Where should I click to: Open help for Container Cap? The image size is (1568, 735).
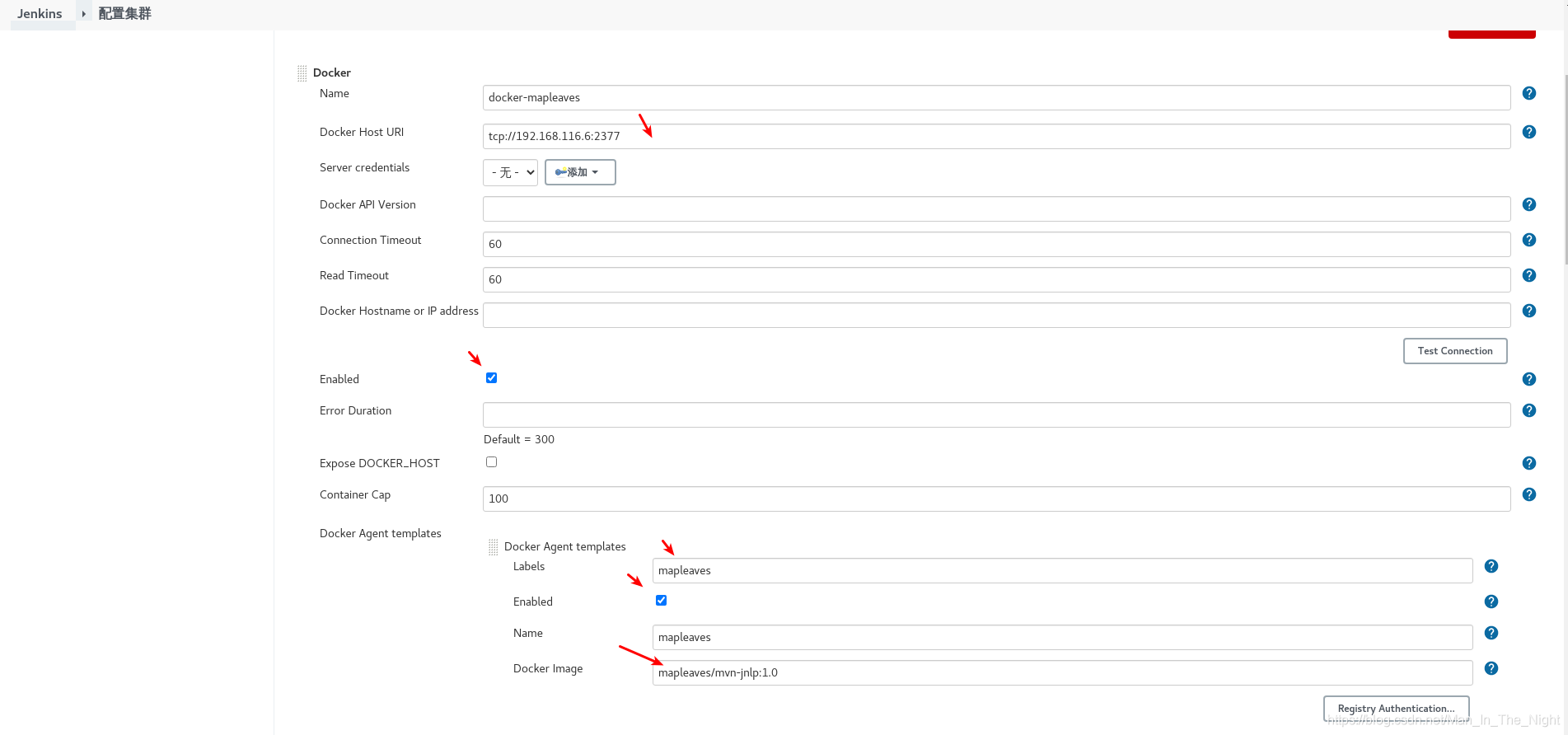(1528, 494)
